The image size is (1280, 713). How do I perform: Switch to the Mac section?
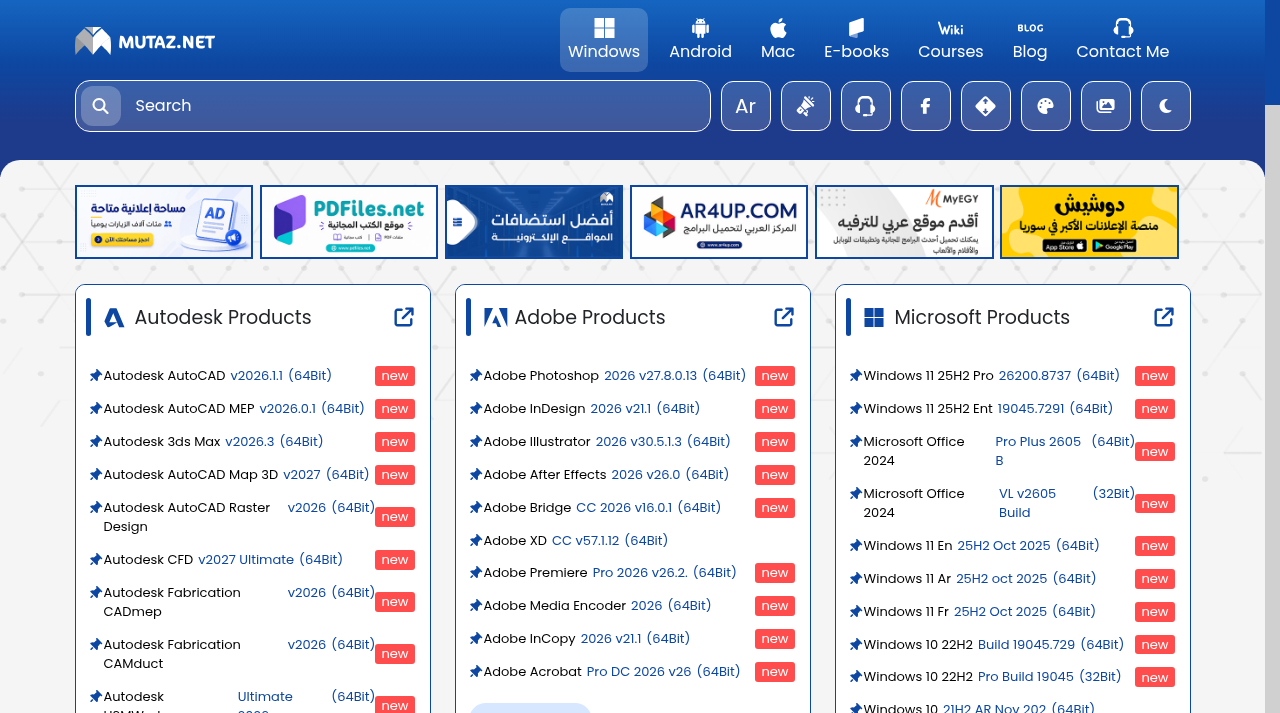click(x=778, y=40)
